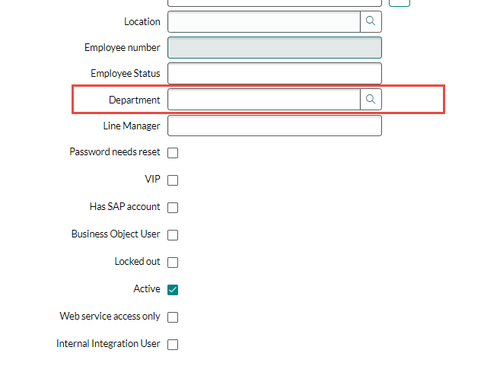Click the Line Manager label text
Image resolution: width=484 pixels, height=366 pixels.
(x=131, y=126)
